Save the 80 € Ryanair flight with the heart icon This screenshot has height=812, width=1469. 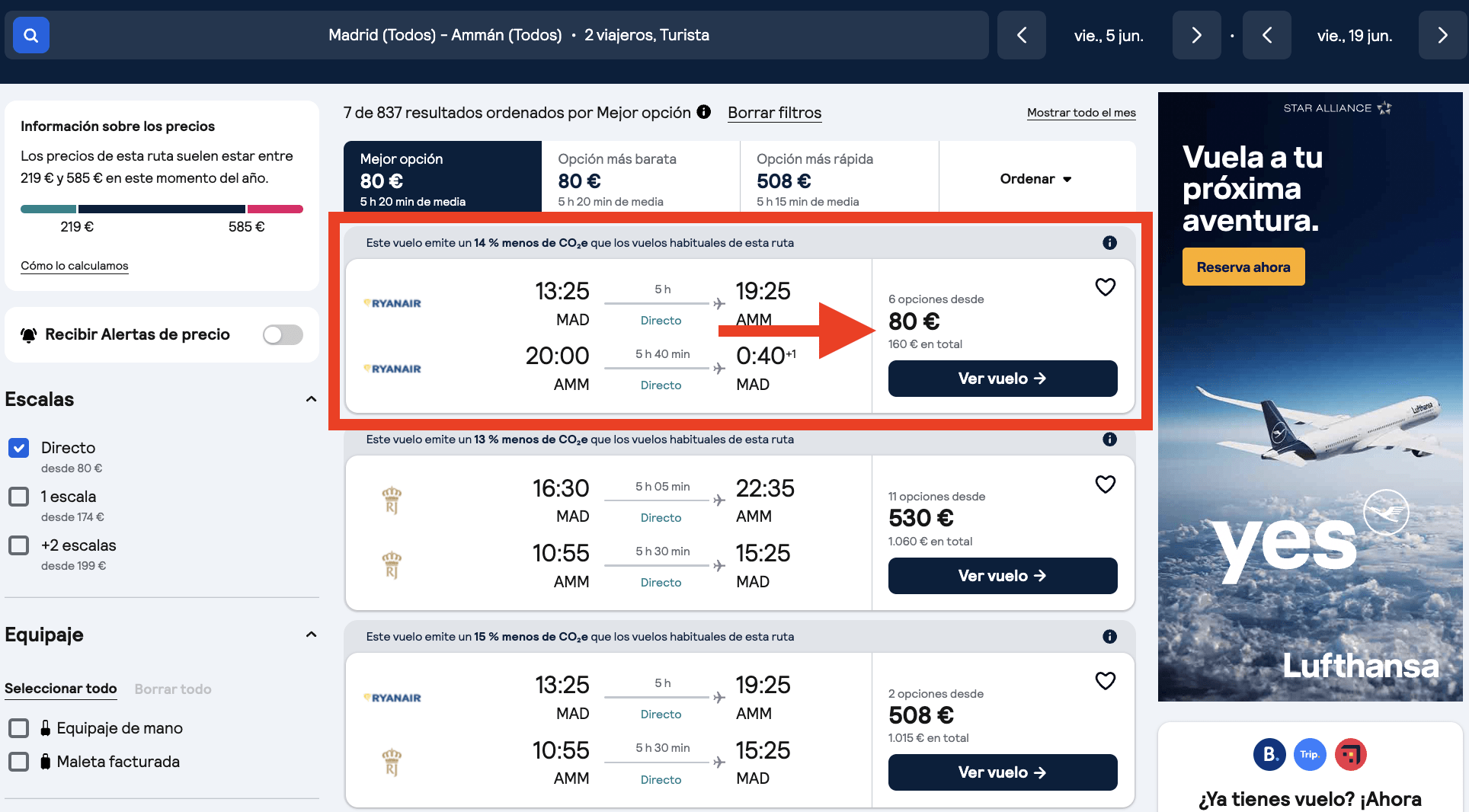tap(1106, 287)
